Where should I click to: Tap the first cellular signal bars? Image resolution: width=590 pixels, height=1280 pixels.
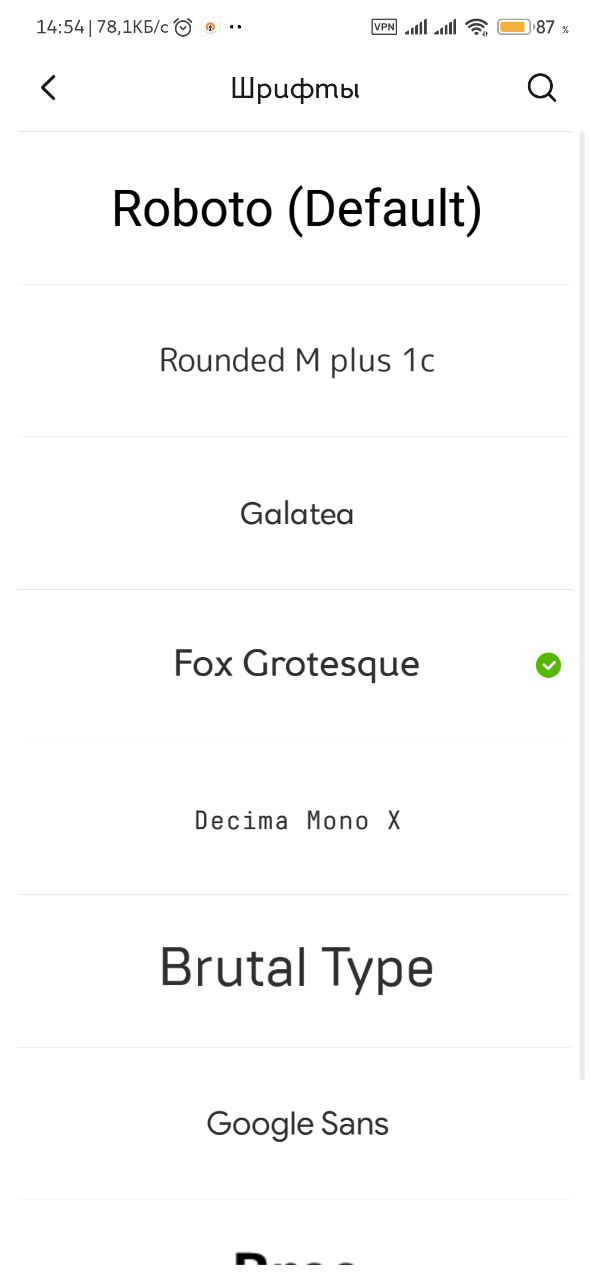click(x=416, y=27)
